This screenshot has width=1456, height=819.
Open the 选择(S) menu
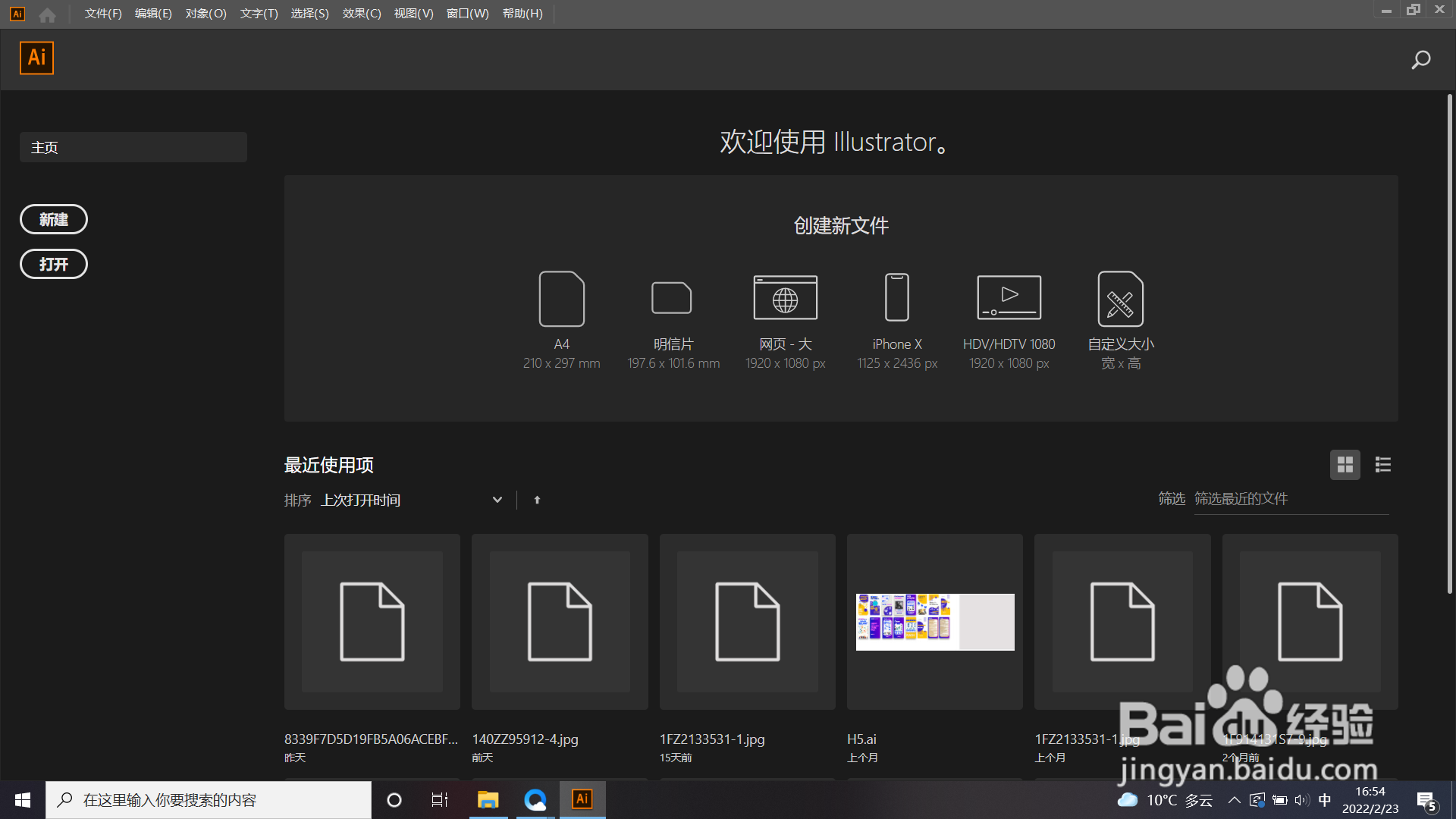click(x=310, y=14)
